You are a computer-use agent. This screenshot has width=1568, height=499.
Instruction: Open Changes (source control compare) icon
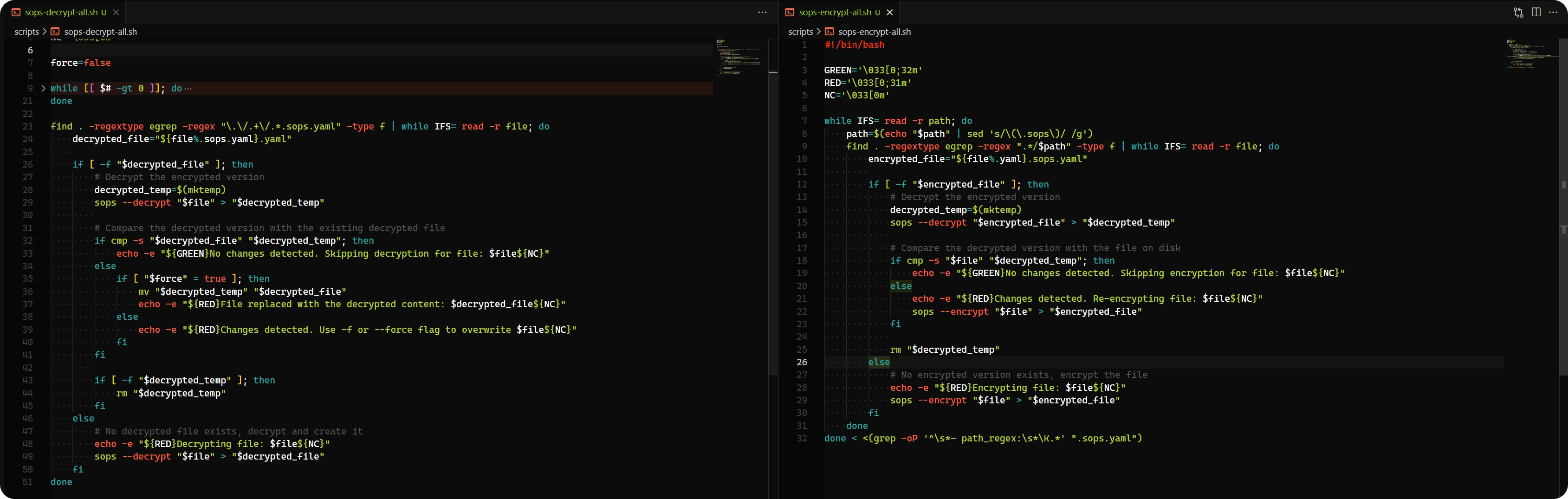tap(1518, 12)
